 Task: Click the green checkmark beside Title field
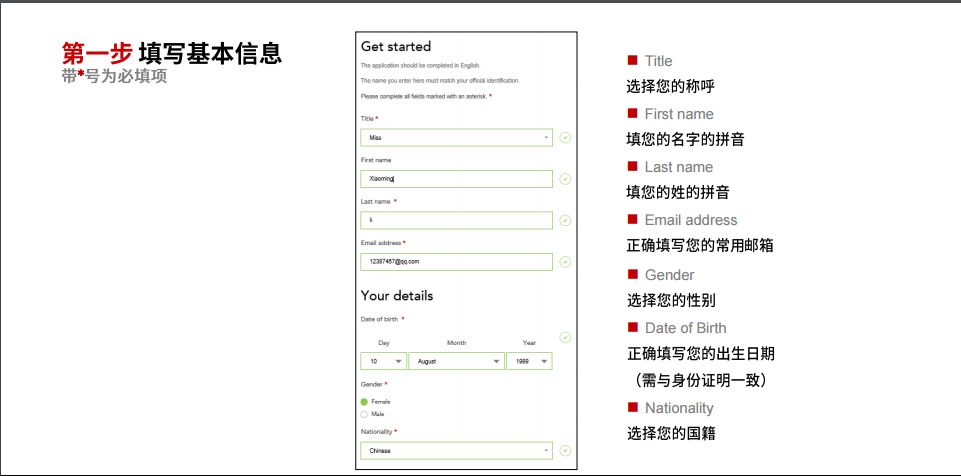click(565, 137)
